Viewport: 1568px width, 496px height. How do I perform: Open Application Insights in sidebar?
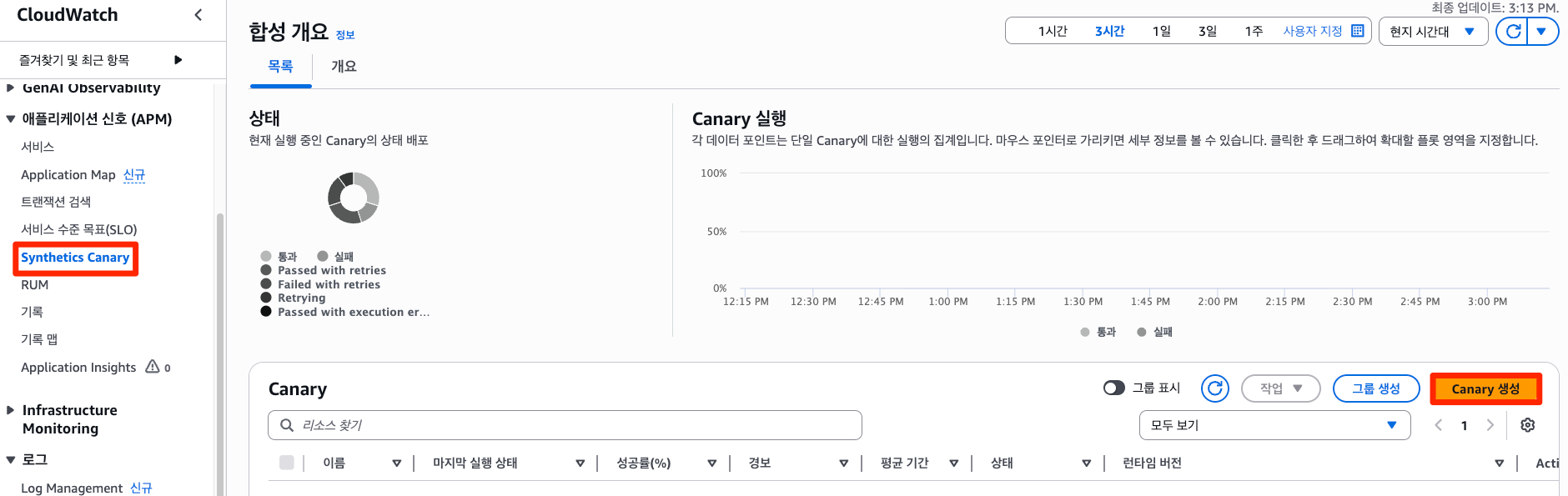78,368
